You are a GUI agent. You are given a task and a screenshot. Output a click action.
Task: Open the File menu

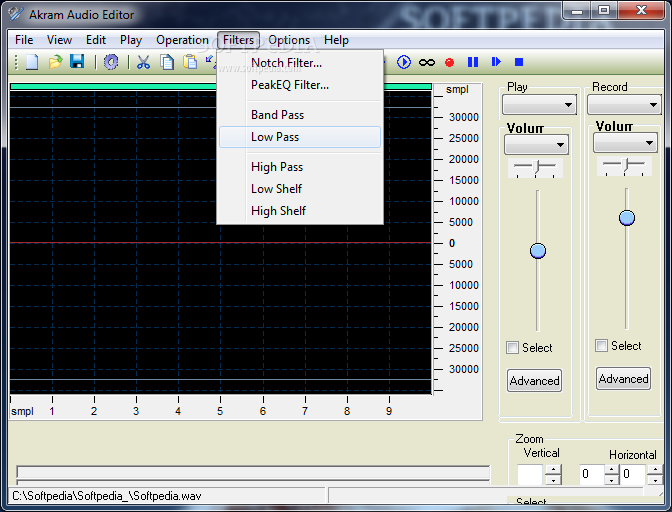(24, 40)
